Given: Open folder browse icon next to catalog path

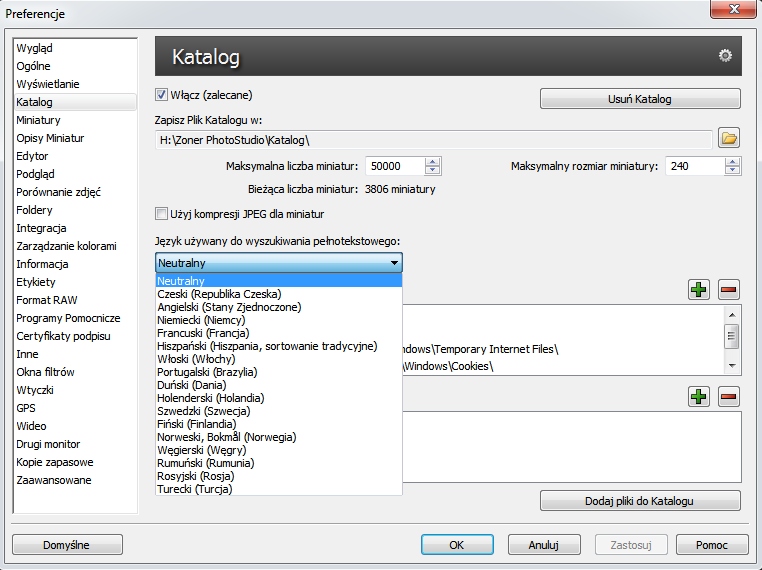Looking at the screenshot, I should (729, 139).
